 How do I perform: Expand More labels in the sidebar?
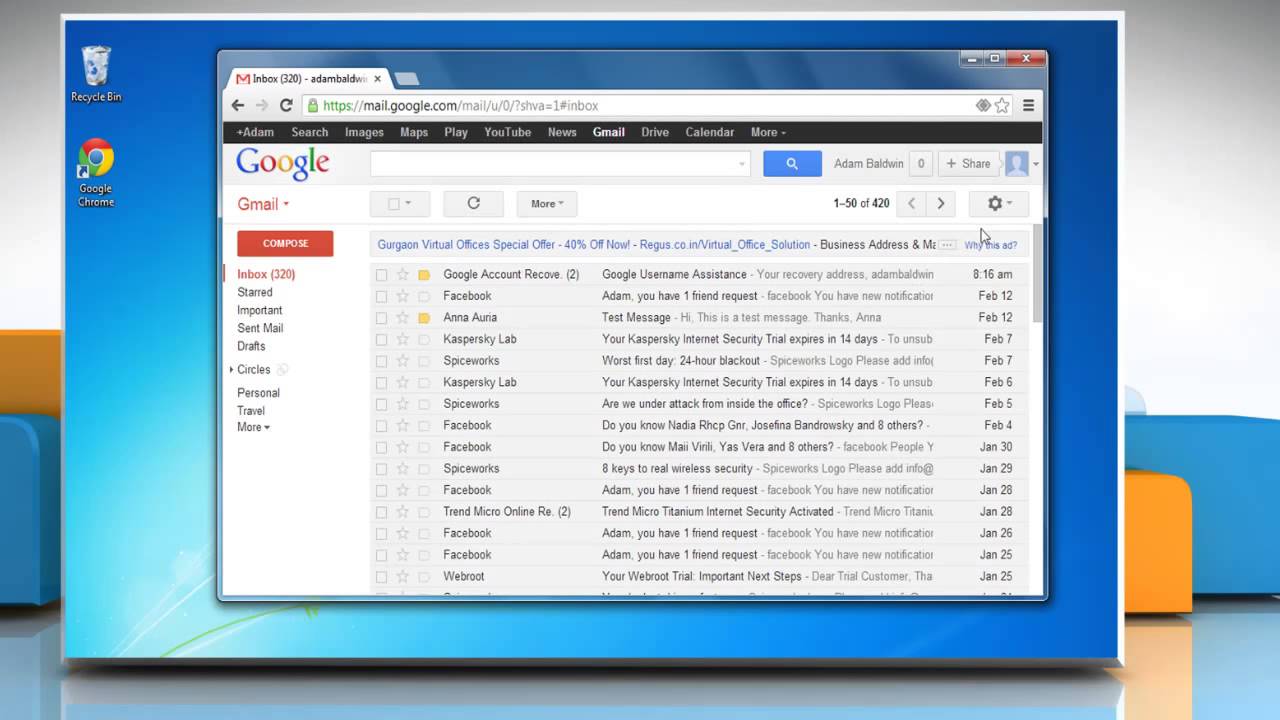point(253,427)
